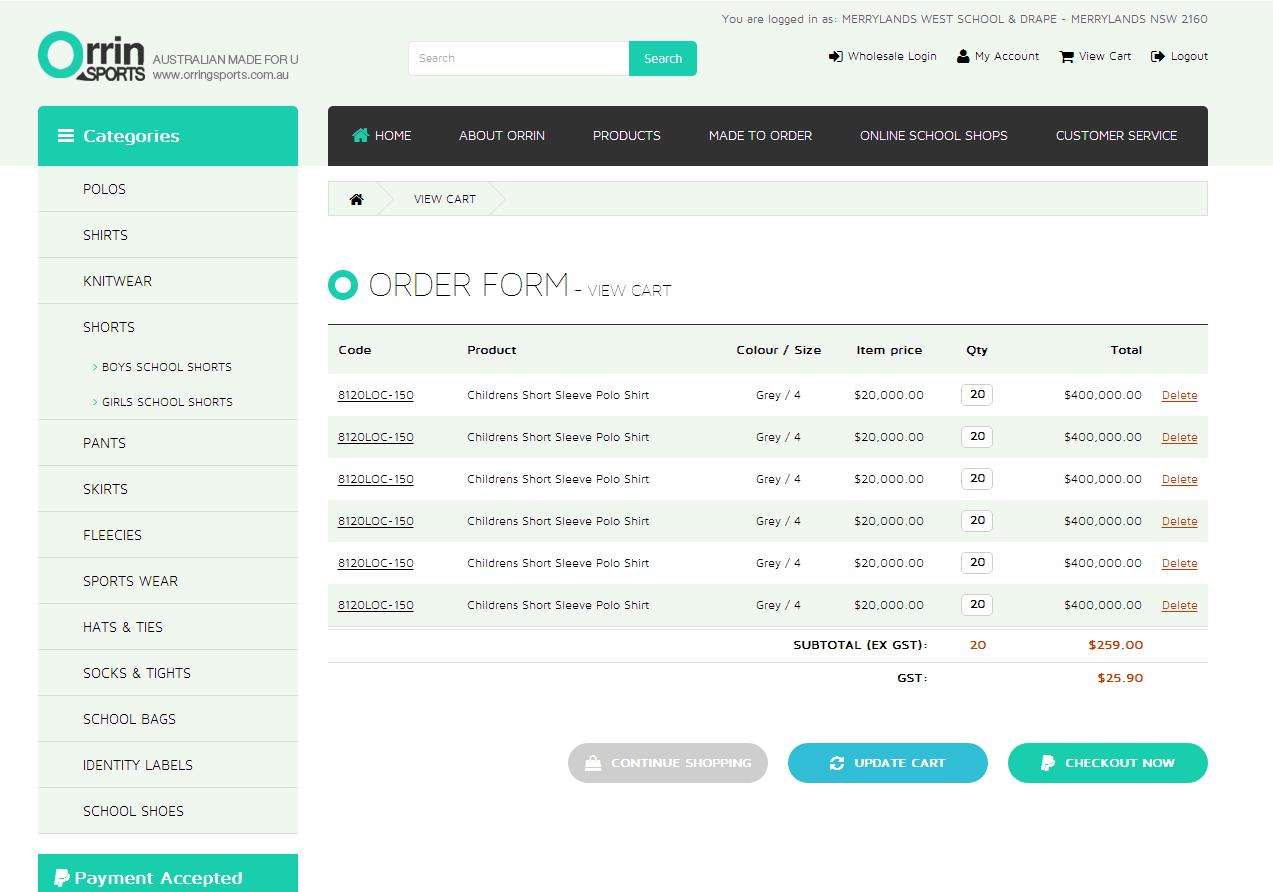Click the Wholesale Login arrow icon
Viewport: 1273px width, 892px height.
coord(835,56)
